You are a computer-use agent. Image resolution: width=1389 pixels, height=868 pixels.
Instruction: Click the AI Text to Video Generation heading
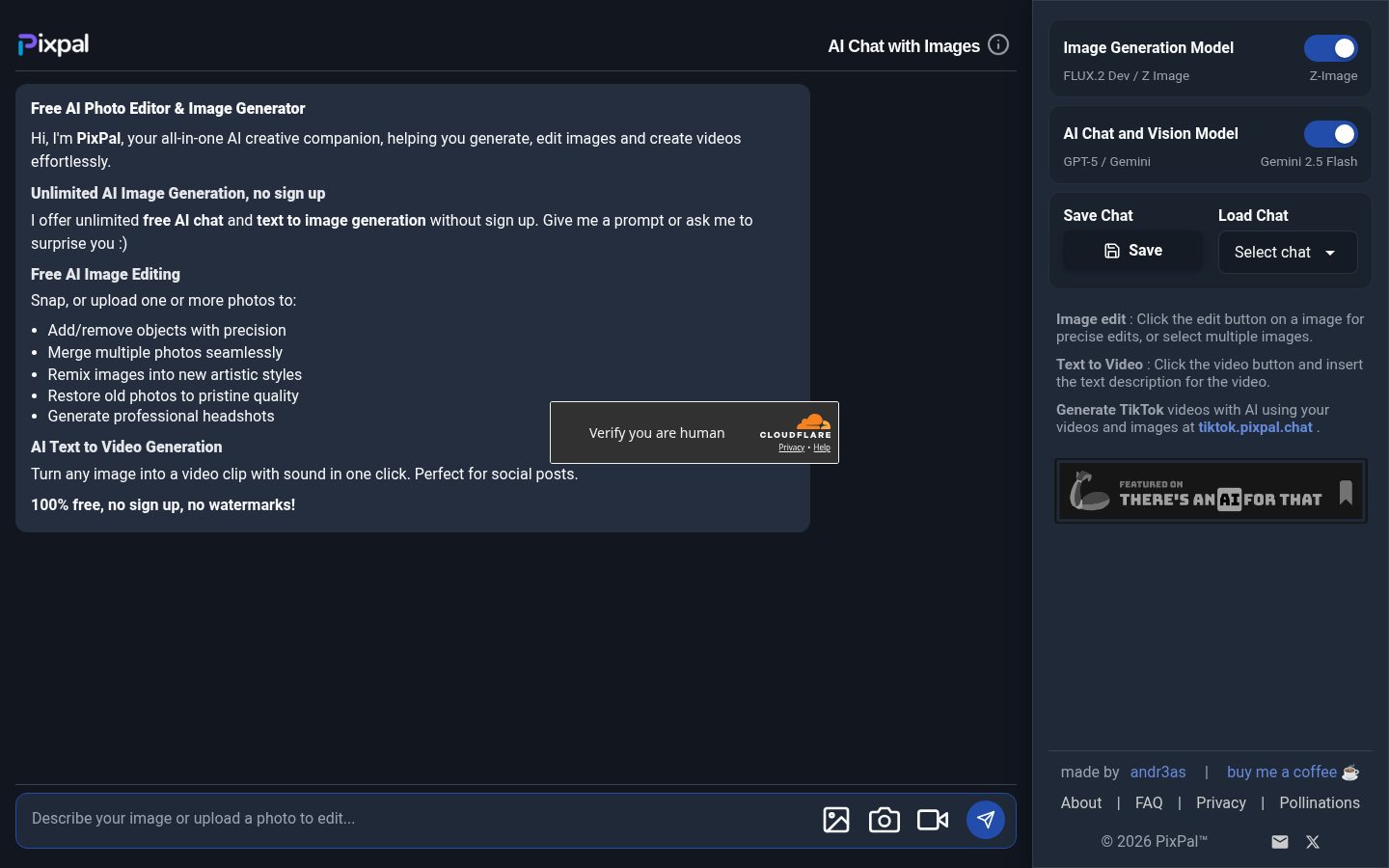pos(126,448)
